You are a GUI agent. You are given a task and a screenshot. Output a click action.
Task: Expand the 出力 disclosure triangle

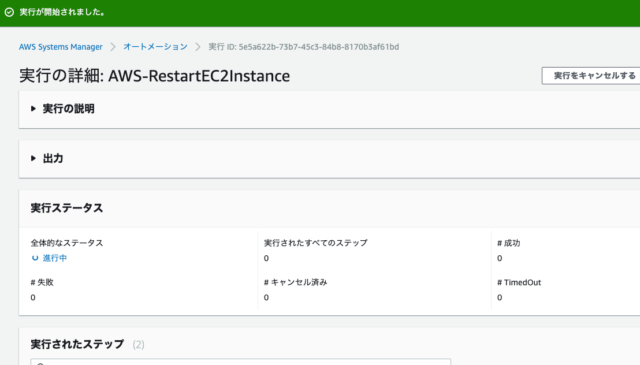click(x=33, y=158)
